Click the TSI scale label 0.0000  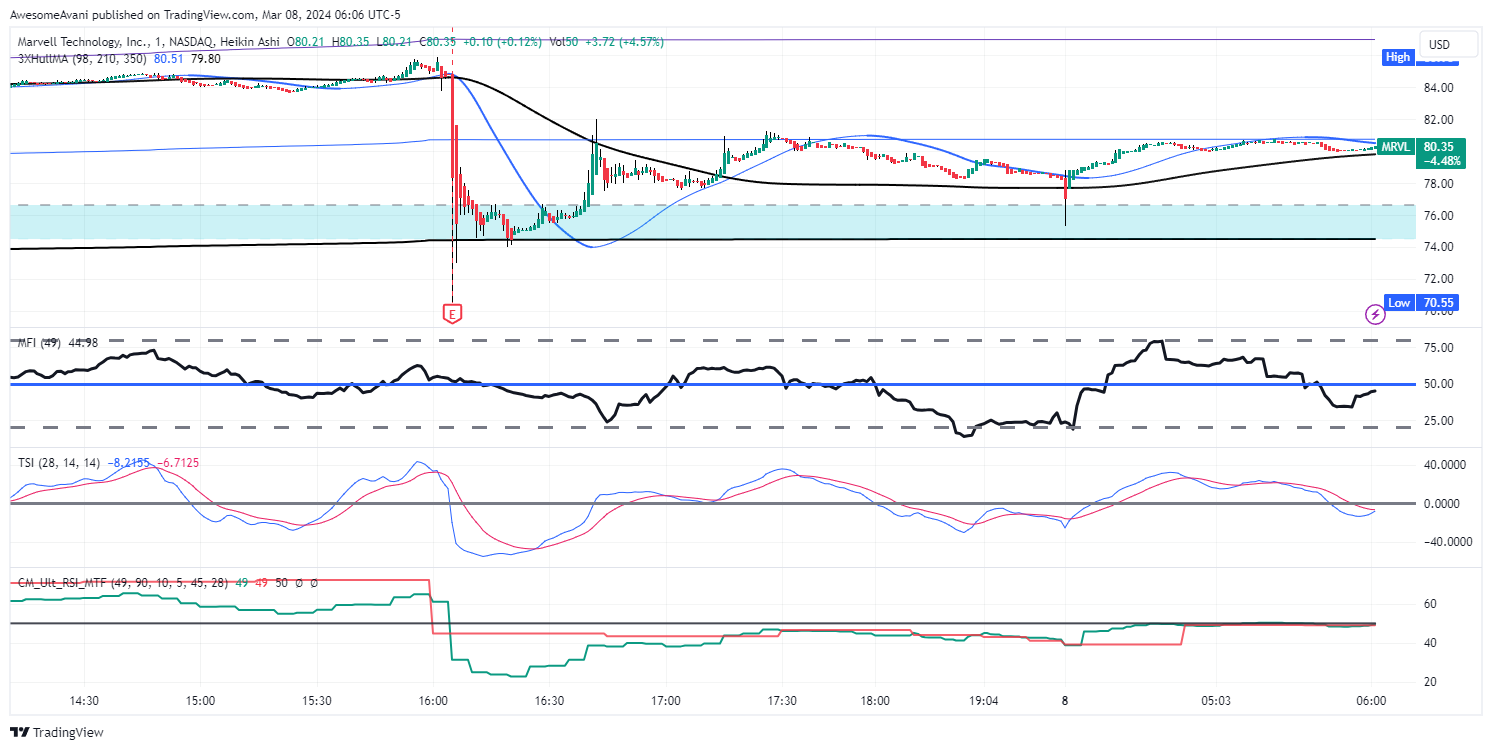[1444, 504]
